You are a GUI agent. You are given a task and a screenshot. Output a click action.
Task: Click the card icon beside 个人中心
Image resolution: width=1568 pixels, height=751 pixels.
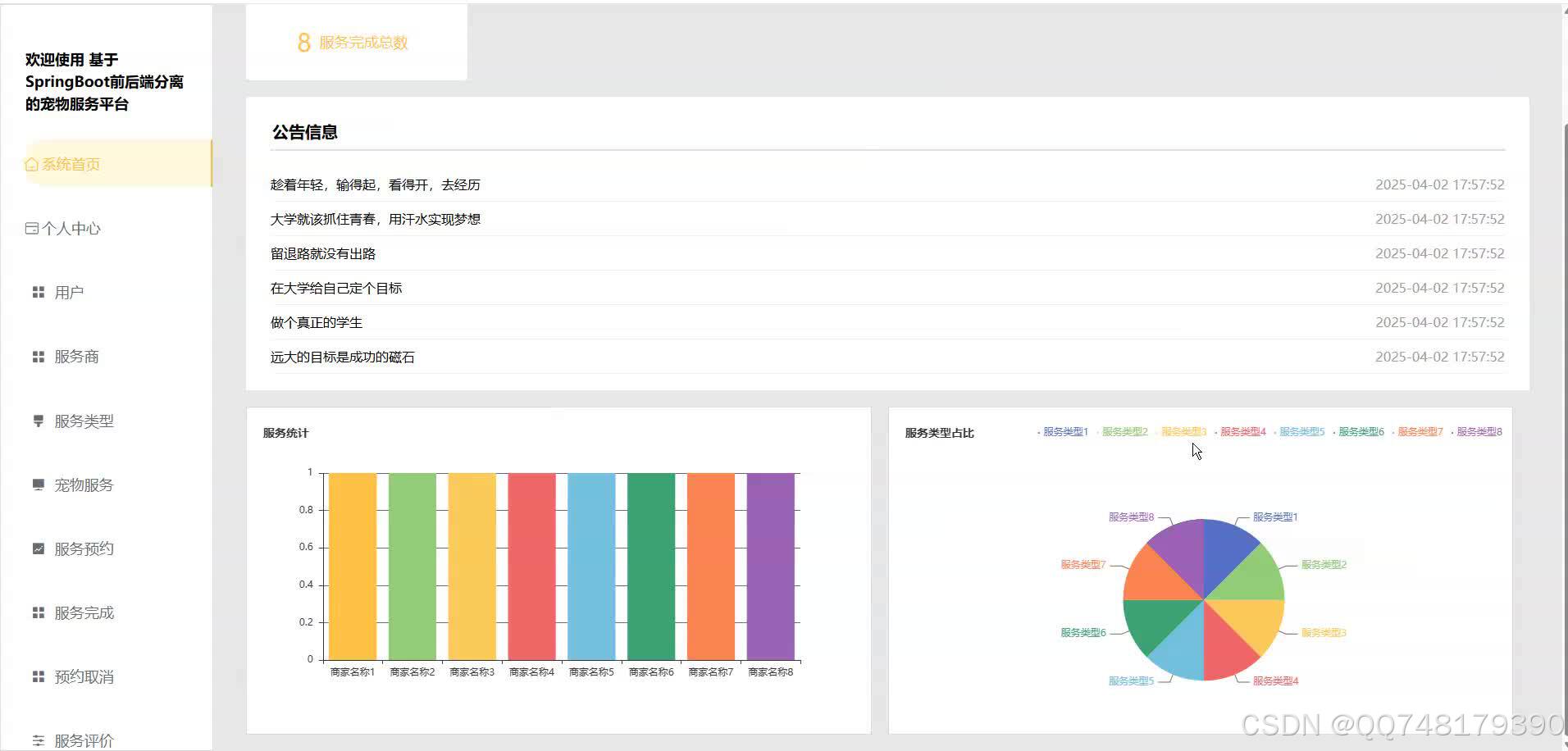pyautogui.click(x=31, y=229)
